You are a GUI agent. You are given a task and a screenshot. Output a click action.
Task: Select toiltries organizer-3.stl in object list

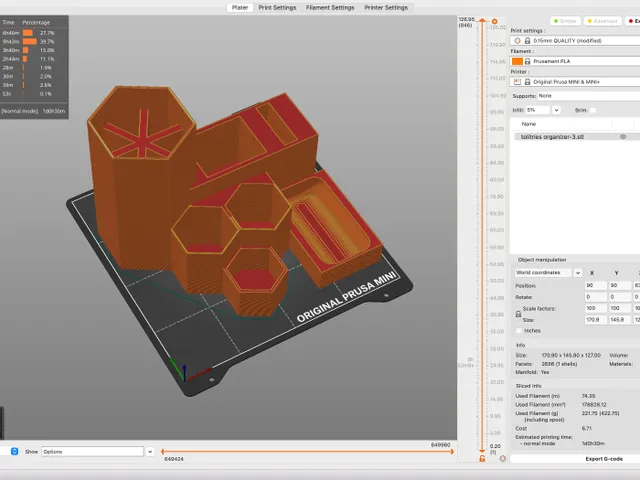[552, 137]
